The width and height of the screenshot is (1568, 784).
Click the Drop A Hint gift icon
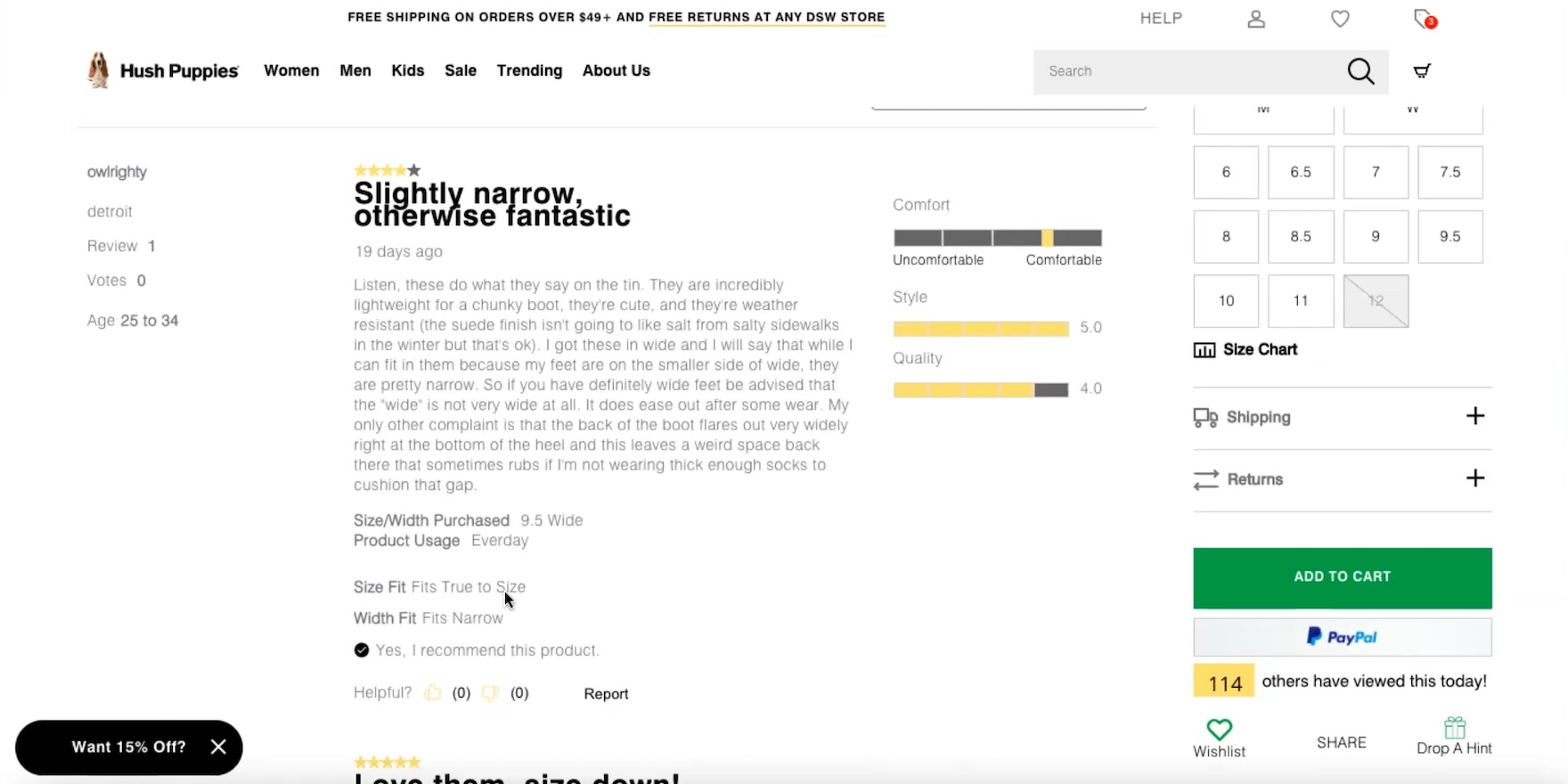1454,728
